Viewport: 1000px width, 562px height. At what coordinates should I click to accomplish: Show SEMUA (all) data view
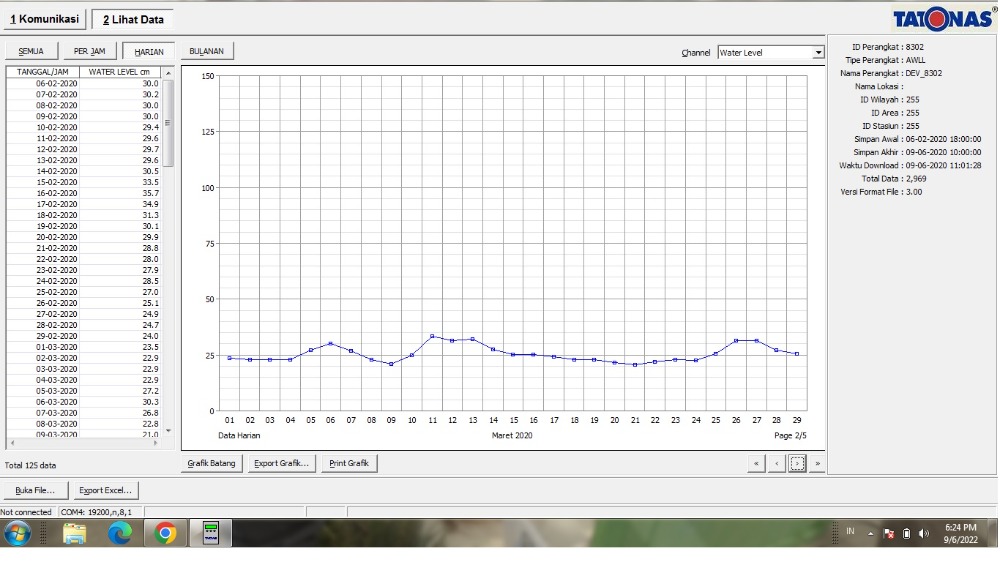point(31,52)
